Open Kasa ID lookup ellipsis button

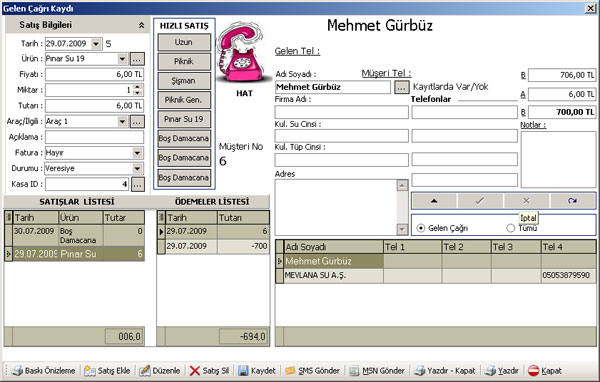138,184
